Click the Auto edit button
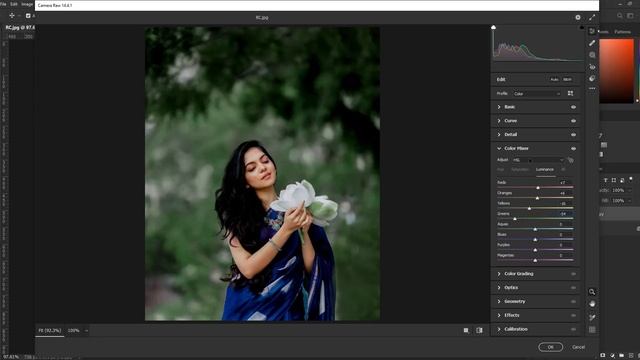This screenshot has width=640, height=360. tap(554, 80)
